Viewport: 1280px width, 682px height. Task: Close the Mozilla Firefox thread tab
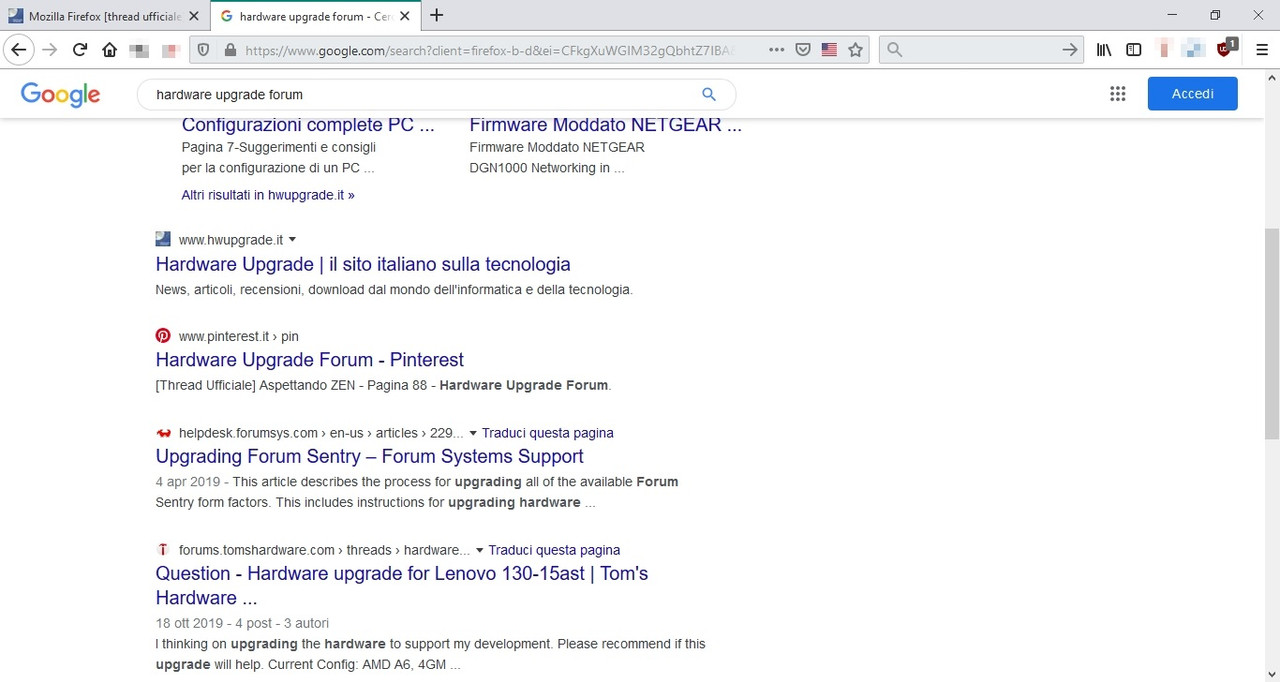point(193,16)
